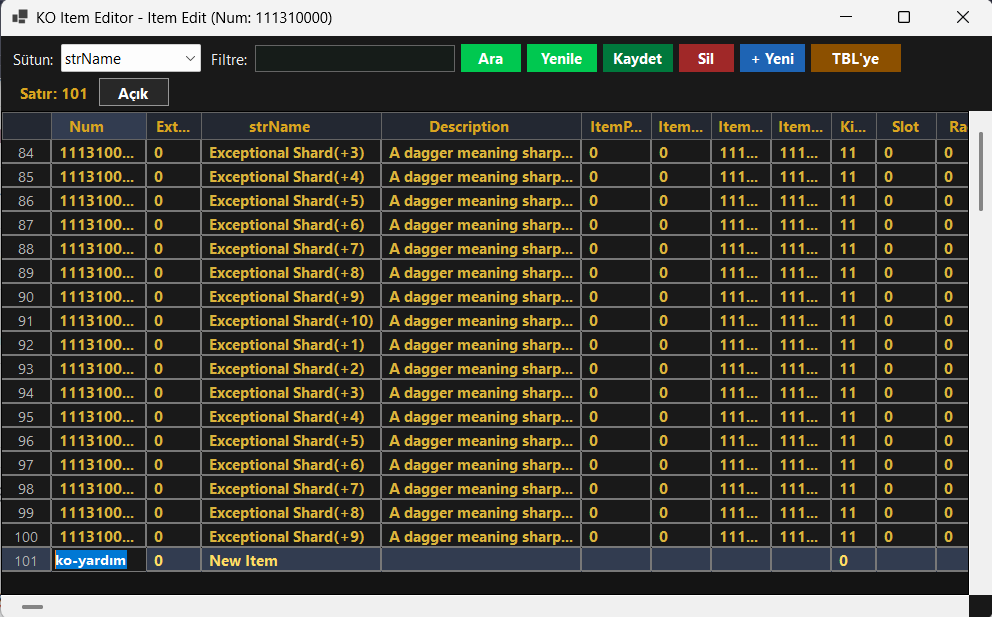
Task: Click the Description cell in row 87
Action: pyautogui.click(x=481, y=225)
